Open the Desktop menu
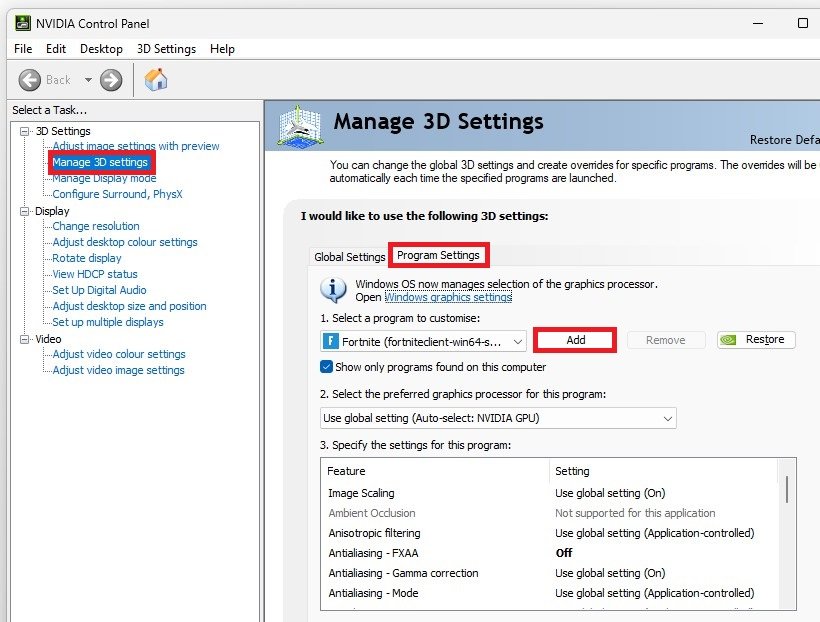The image size is (820, 622). click(x=101, y=49)
